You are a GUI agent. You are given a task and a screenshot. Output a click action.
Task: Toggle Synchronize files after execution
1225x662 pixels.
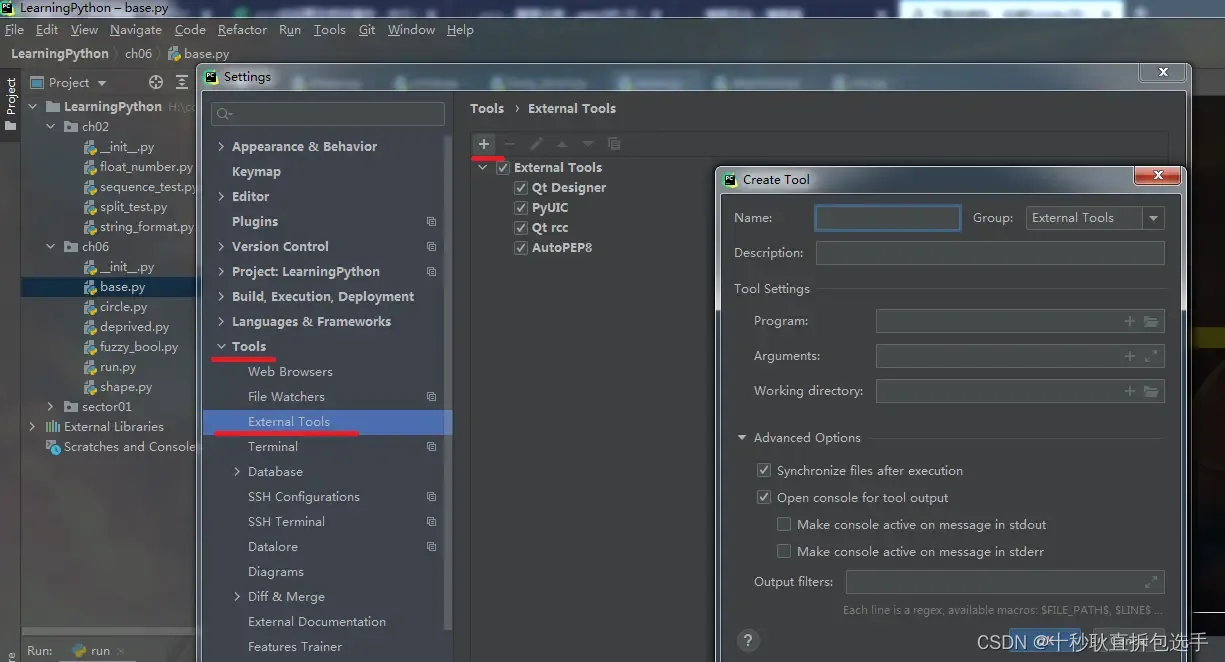(x=764, y=470)
